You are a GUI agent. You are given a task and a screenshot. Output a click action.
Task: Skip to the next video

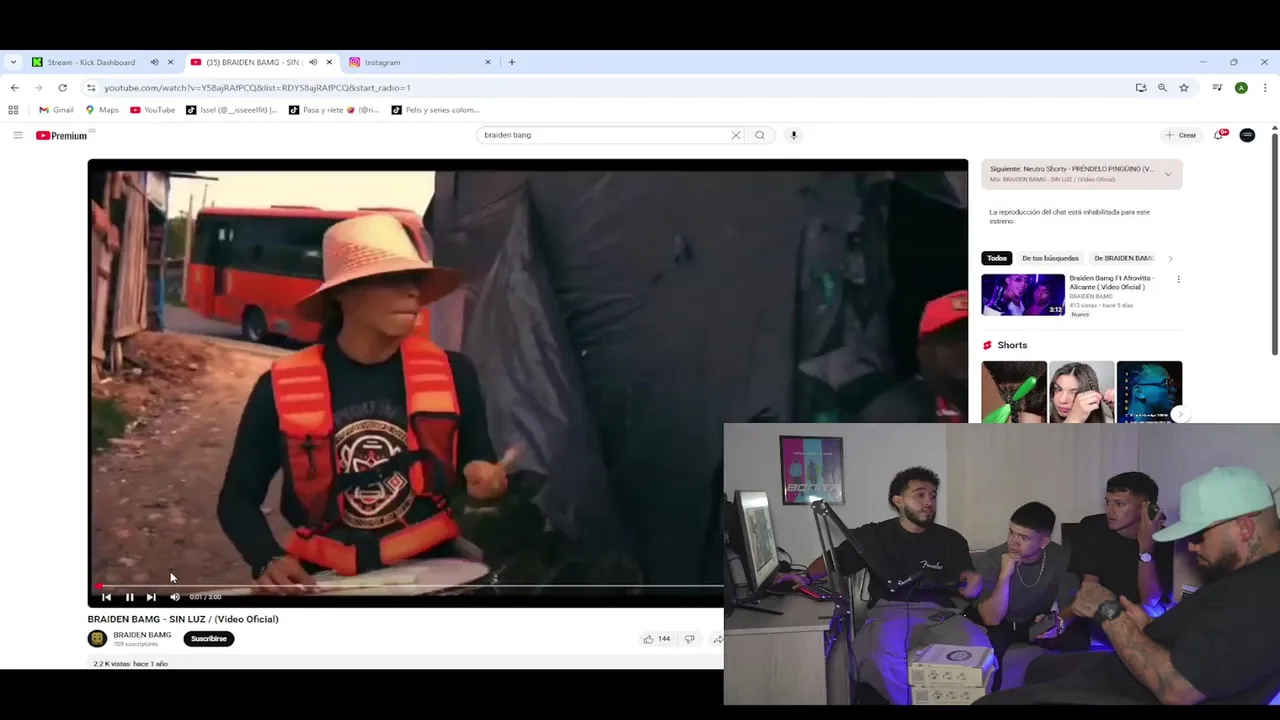[x=151, y=597]
